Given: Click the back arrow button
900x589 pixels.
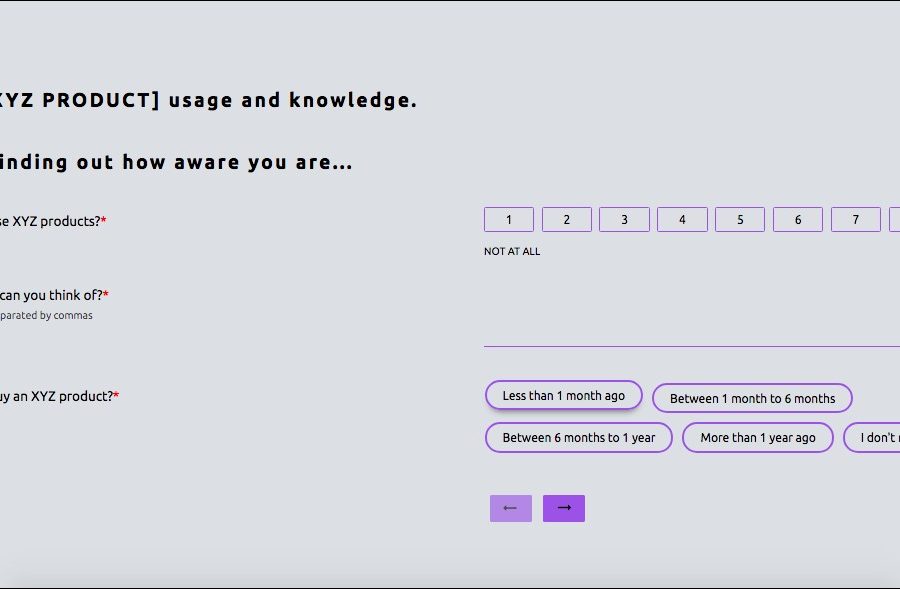Looking at the screenshot, I should (x=510, y=508).
